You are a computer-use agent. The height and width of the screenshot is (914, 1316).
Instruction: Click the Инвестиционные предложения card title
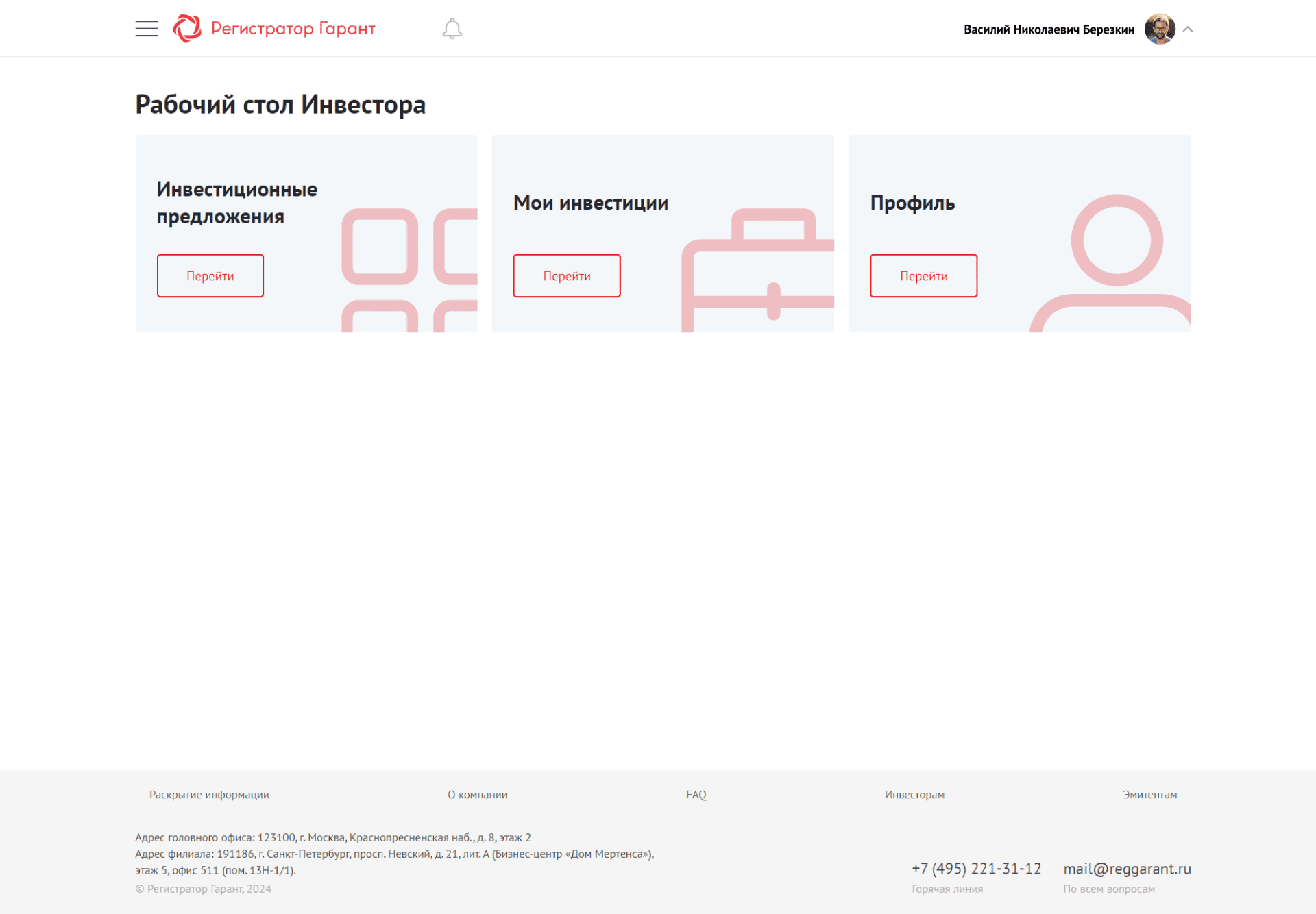click(237, 203)
